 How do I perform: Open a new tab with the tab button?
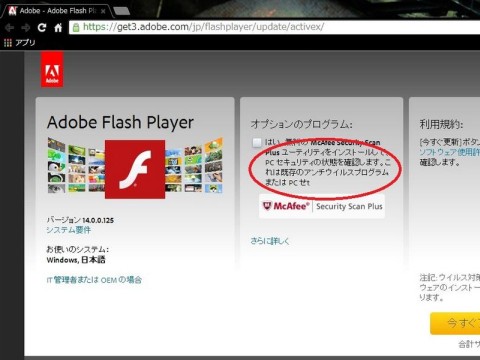122,11
